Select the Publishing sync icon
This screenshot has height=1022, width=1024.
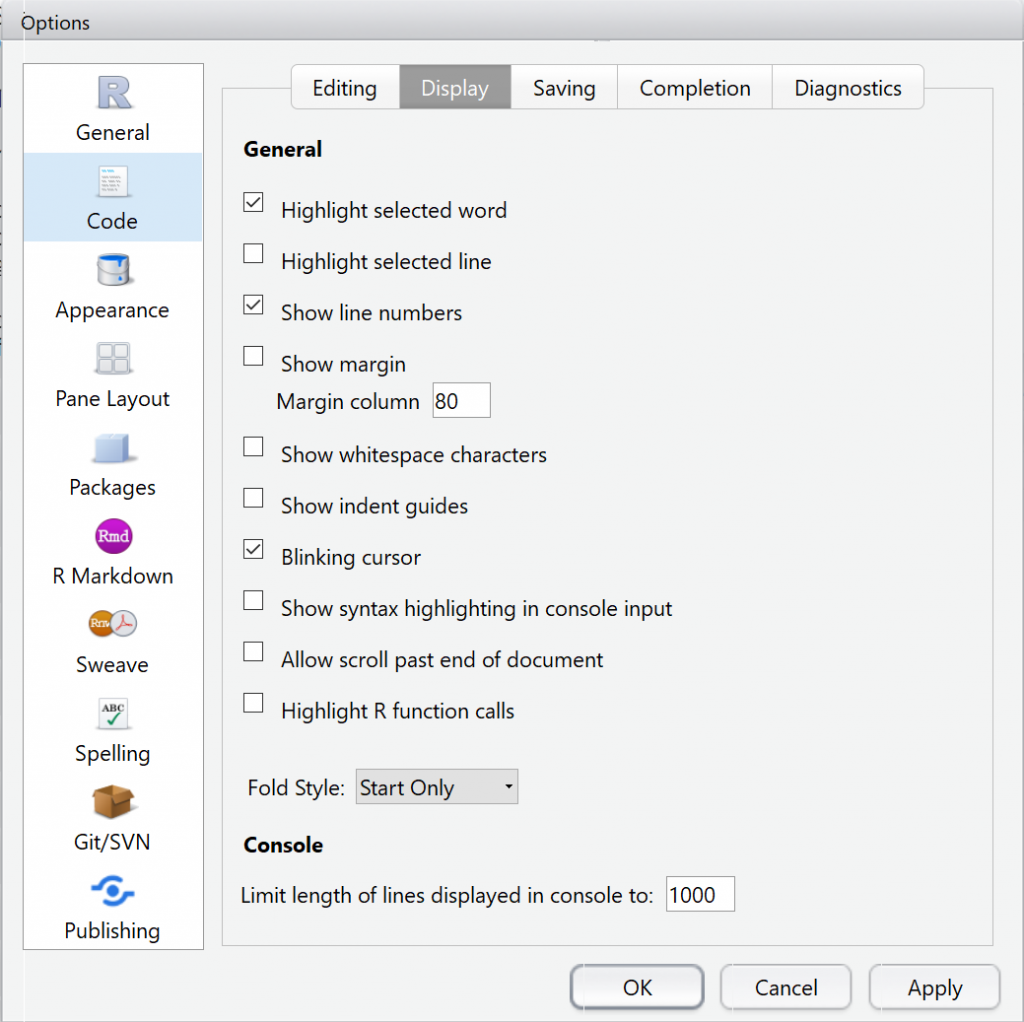[113, 891]
